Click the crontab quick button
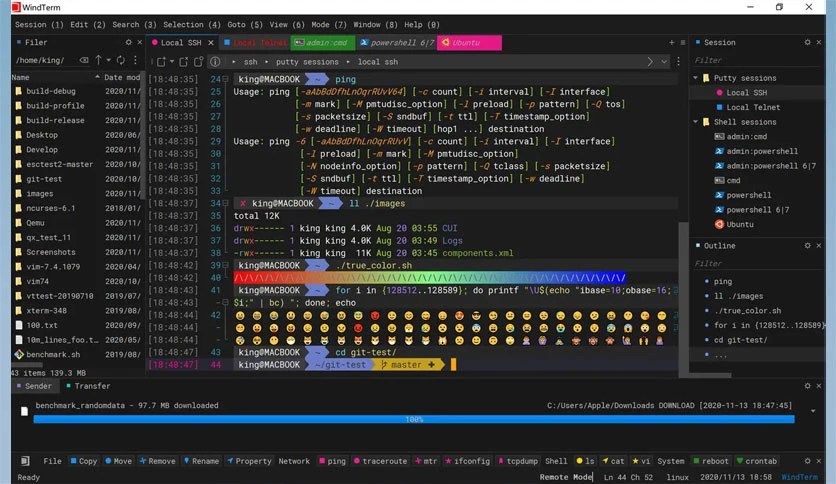This screenshot has width=836, height=484. pos(756,461)
